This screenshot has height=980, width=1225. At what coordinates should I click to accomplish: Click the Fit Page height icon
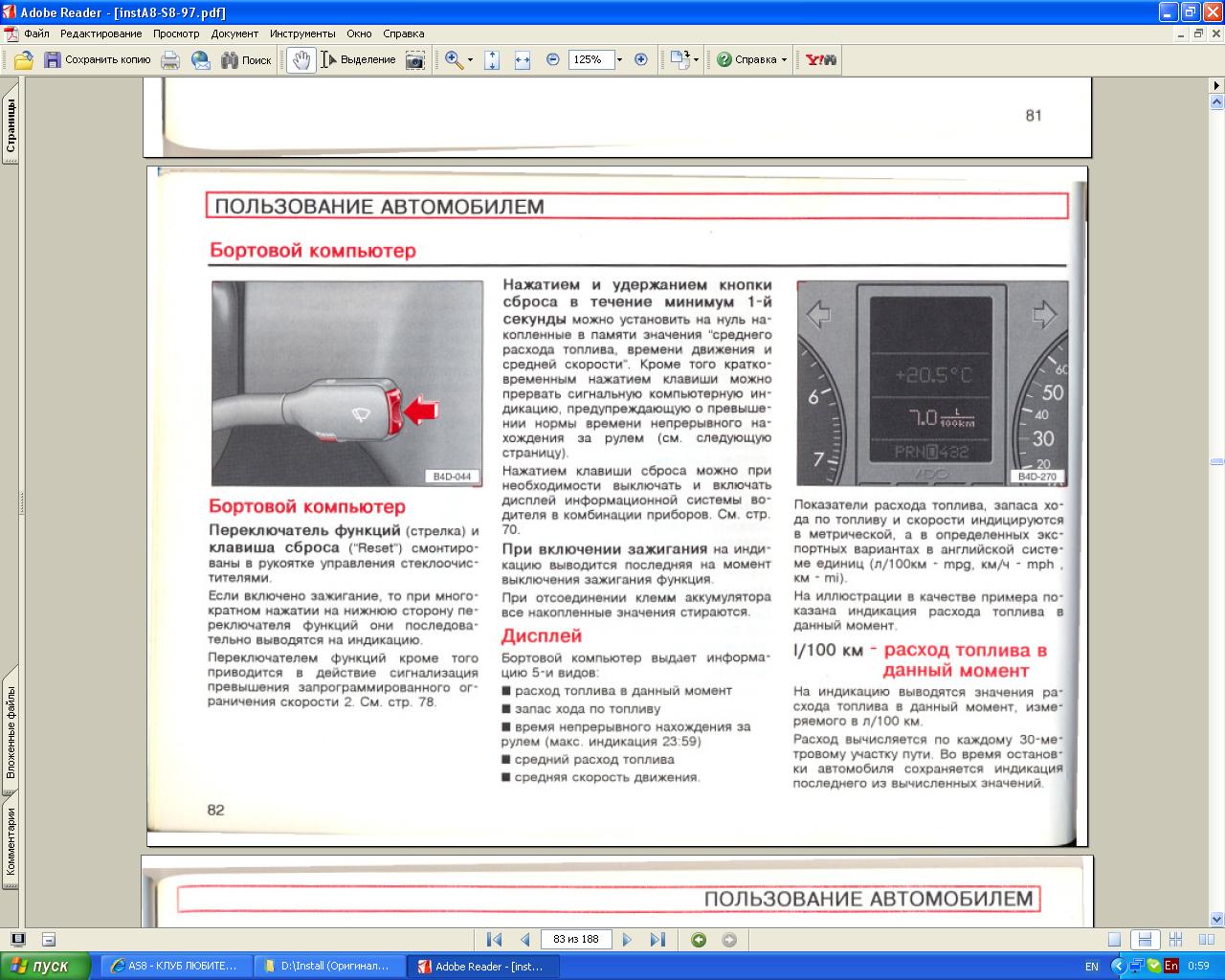(492, 59)
